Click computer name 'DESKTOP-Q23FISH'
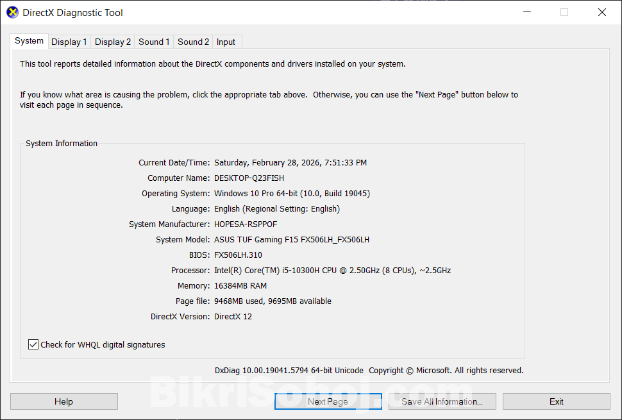The image size is (622, 420). [x=249, y=178]
